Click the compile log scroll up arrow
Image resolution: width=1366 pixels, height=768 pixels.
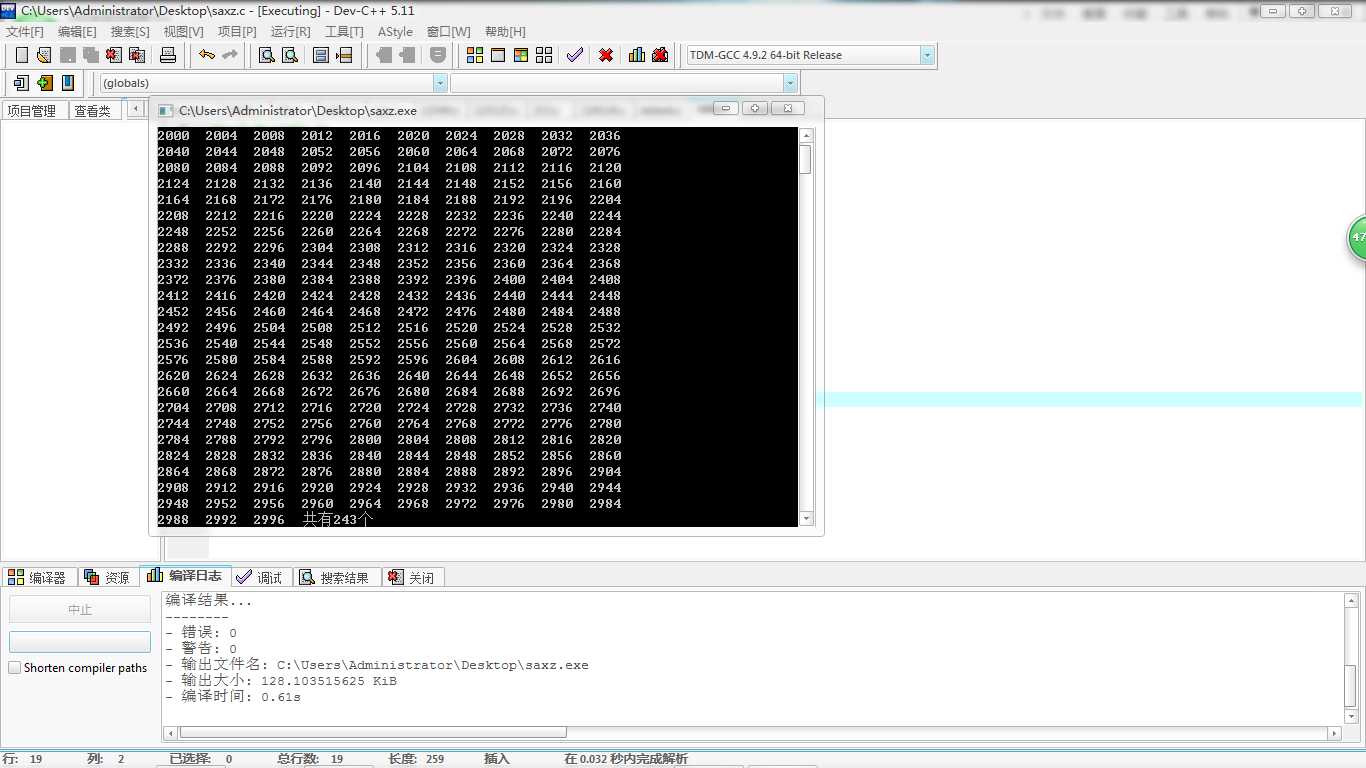[1351, 600]
